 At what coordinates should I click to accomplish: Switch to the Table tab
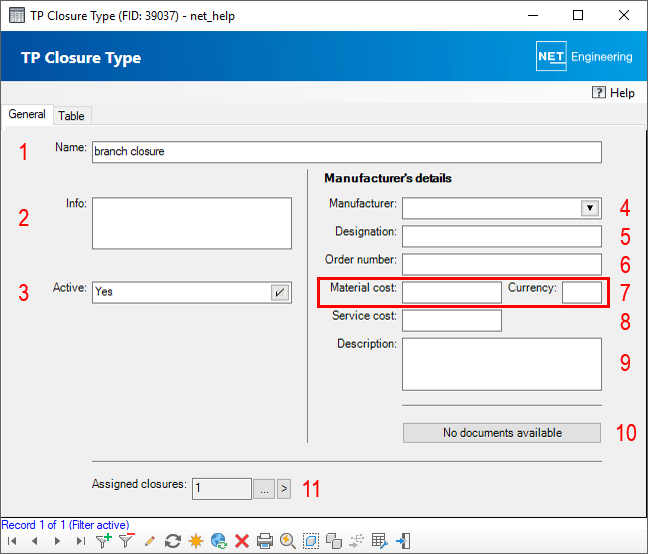[x=71, y=116]
